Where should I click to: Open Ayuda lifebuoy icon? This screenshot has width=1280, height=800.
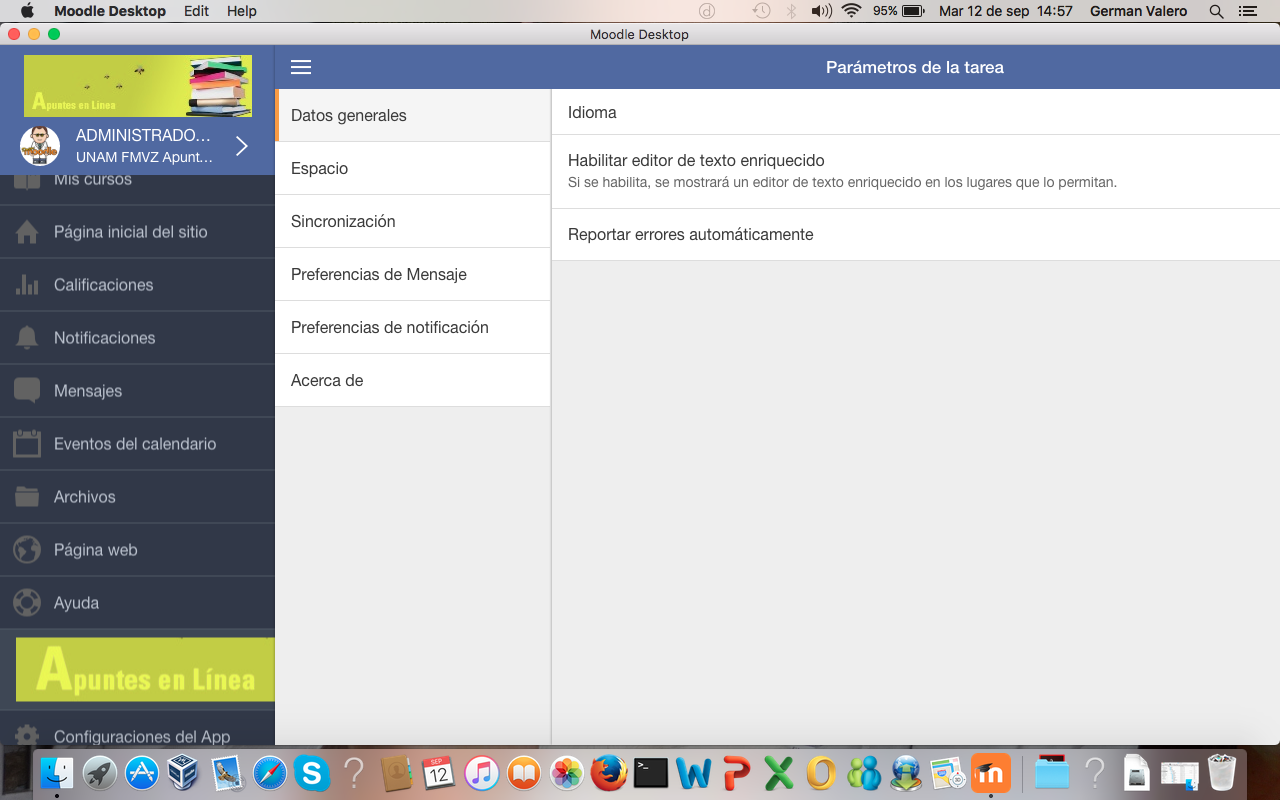27,603
